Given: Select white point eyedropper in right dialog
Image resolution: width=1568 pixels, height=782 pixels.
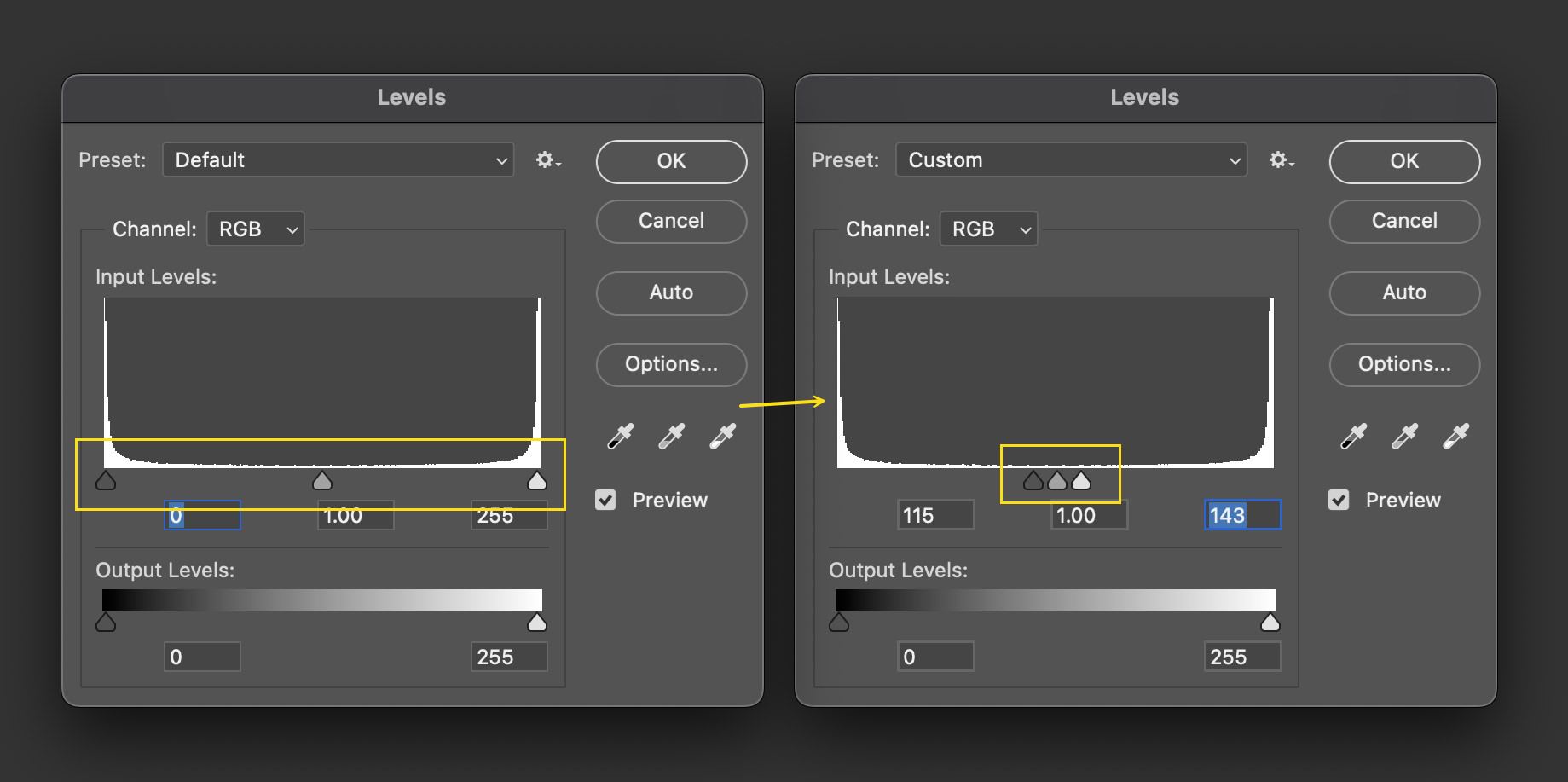Looking at the screenshot, I should (1456, 436).
